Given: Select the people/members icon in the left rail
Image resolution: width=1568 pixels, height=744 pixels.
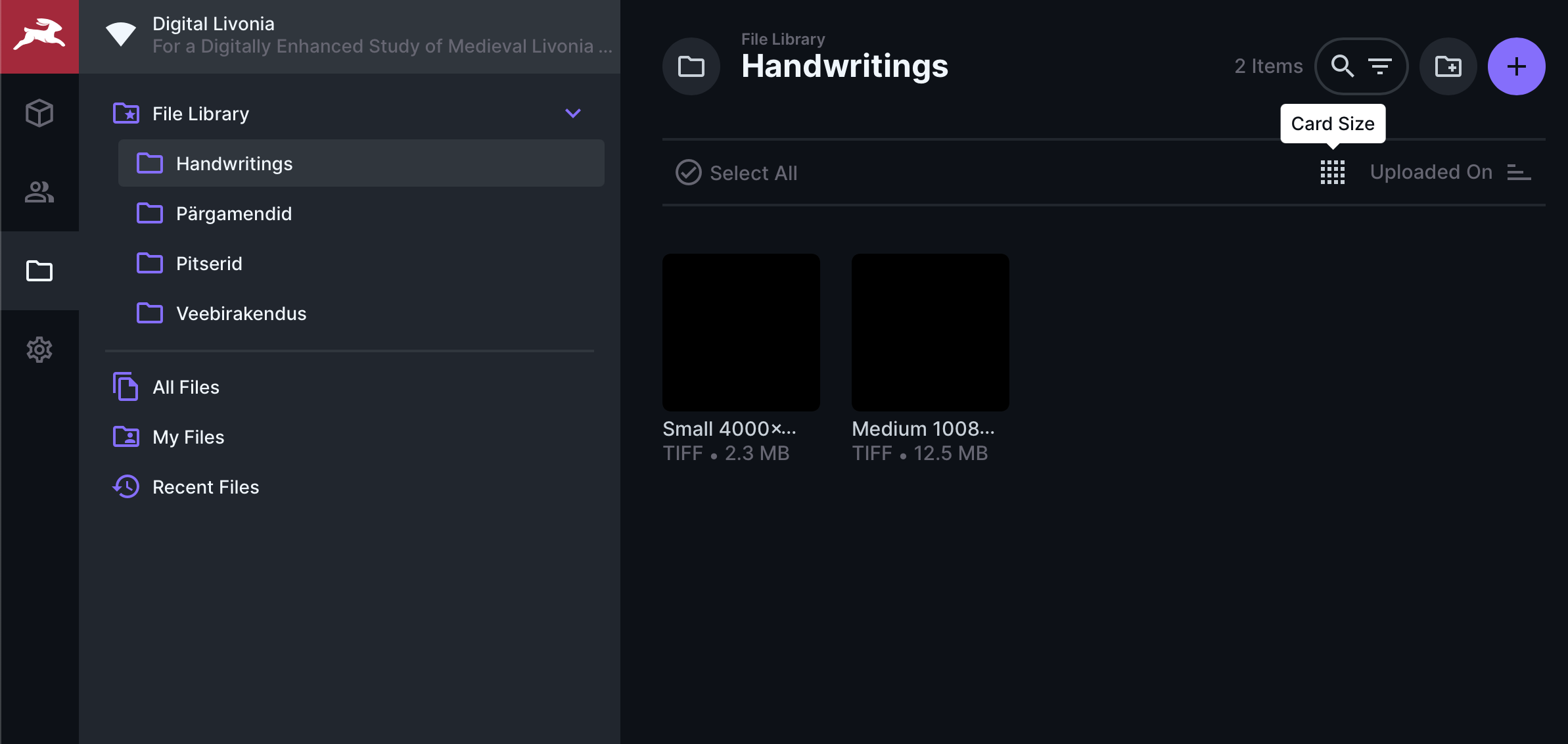Looking at the screenshot, I should point(39,192).
